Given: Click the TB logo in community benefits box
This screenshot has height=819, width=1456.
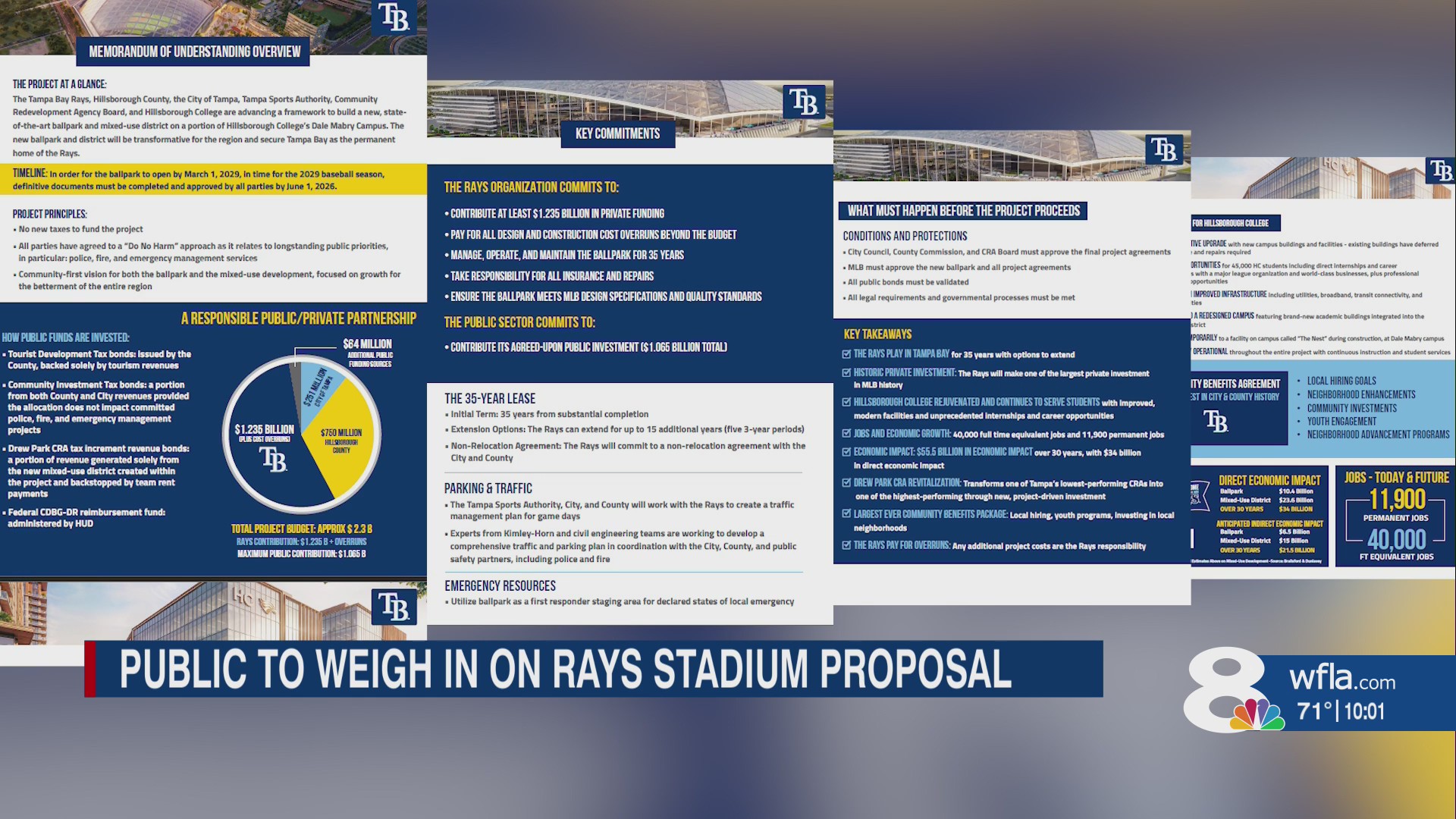Looking at the screenshot, I should (x=1216, y=422).
